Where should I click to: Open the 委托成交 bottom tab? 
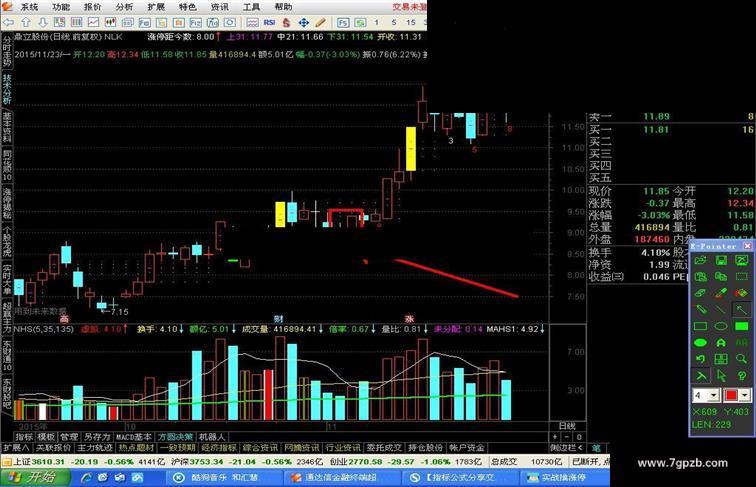(x=384, y=447)
